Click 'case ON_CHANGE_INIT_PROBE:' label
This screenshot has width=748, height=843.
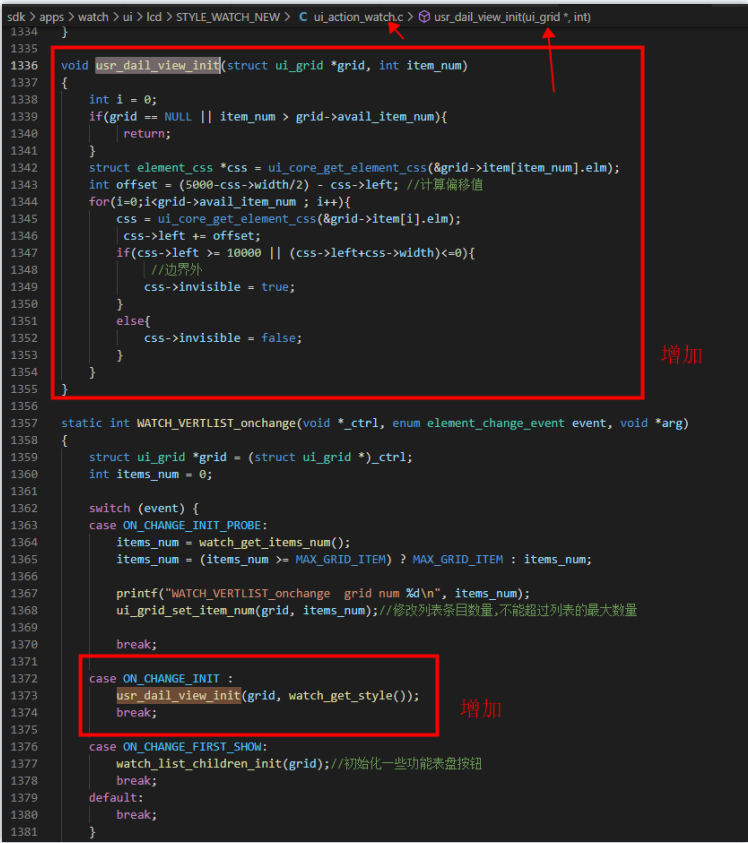coord(178,525)
